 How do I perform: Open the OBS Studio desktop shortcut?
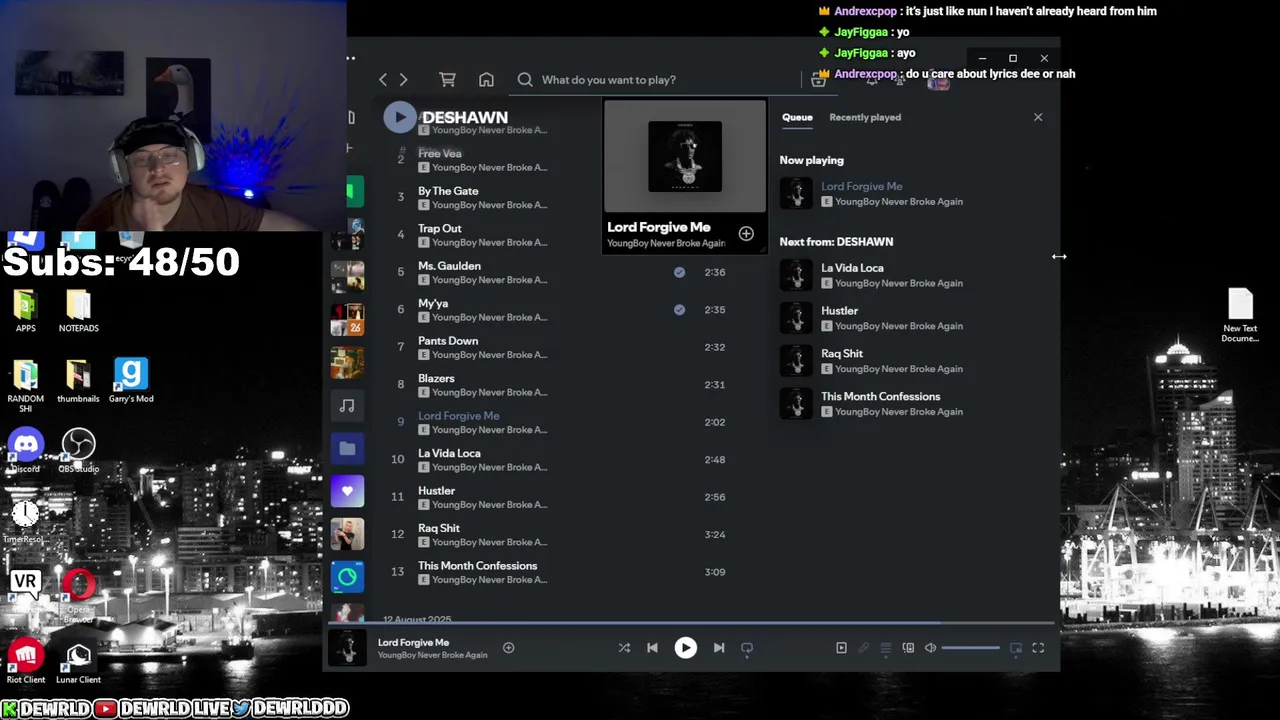(x=78, y=450)
